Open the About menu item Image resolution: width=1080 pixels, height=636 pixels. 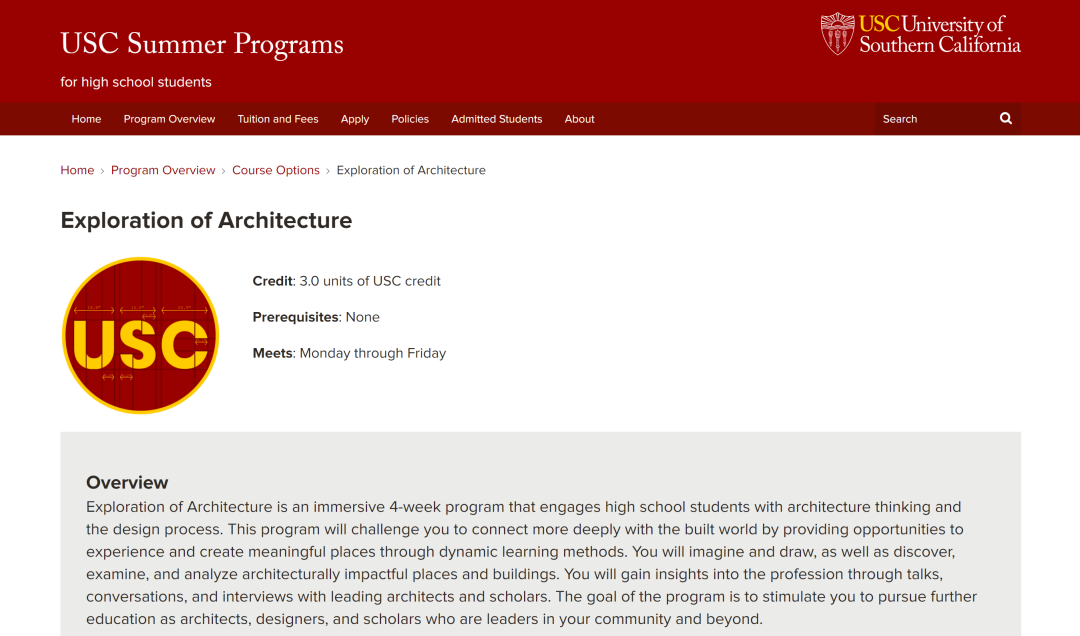tap(579, 119)
